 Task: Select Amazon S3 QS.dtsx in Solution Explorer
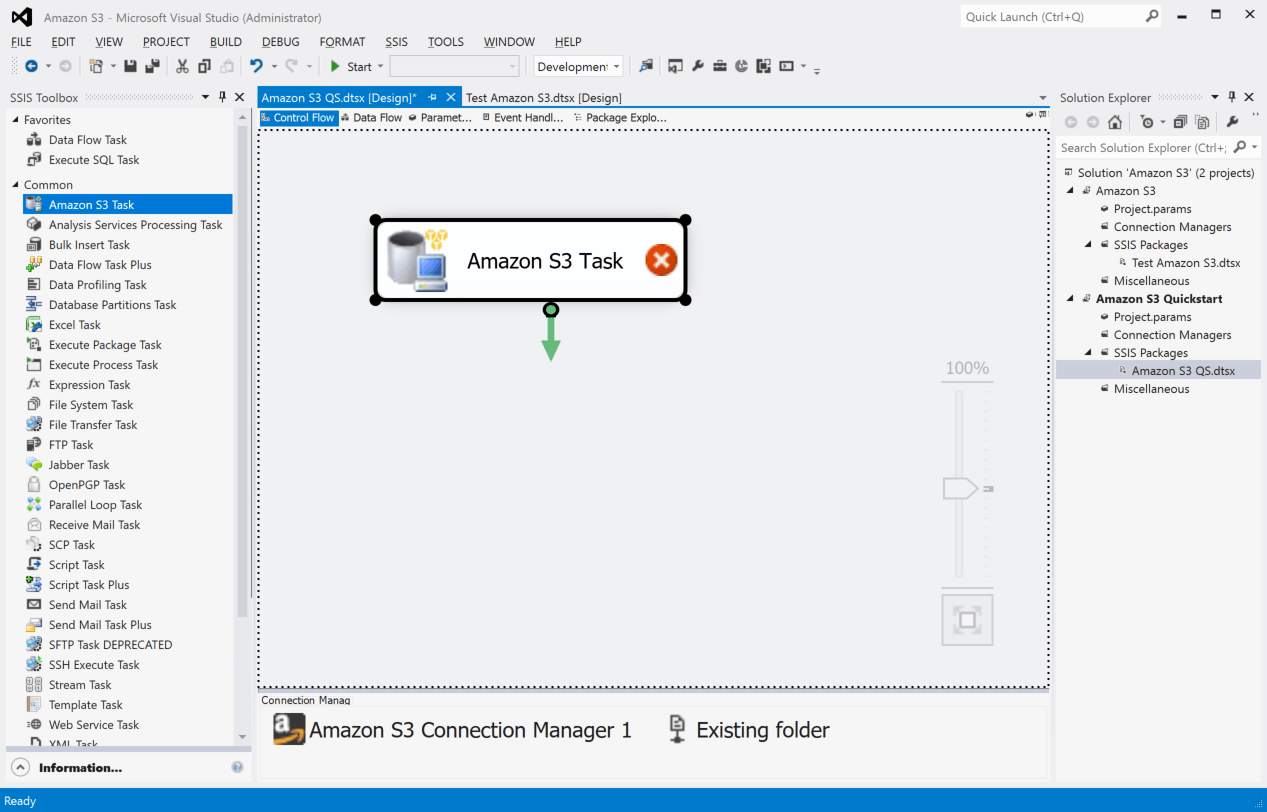pyautogui.click(x=1183, y=371)
